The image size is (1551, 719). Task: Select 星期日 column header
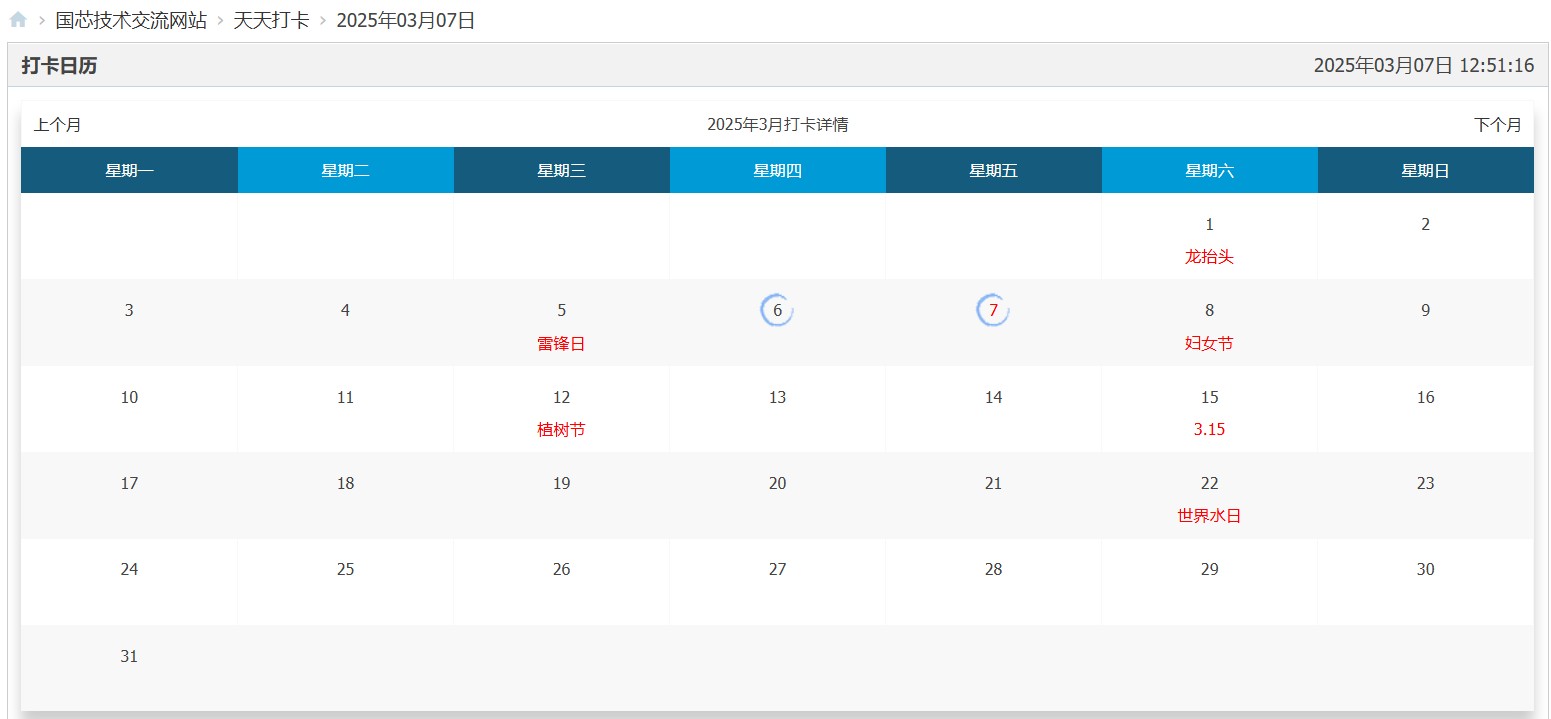(x=1425, y=170)
